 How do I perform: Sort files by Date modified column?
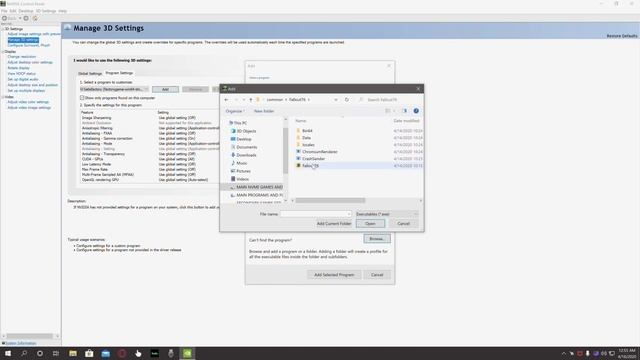(406, 121)
